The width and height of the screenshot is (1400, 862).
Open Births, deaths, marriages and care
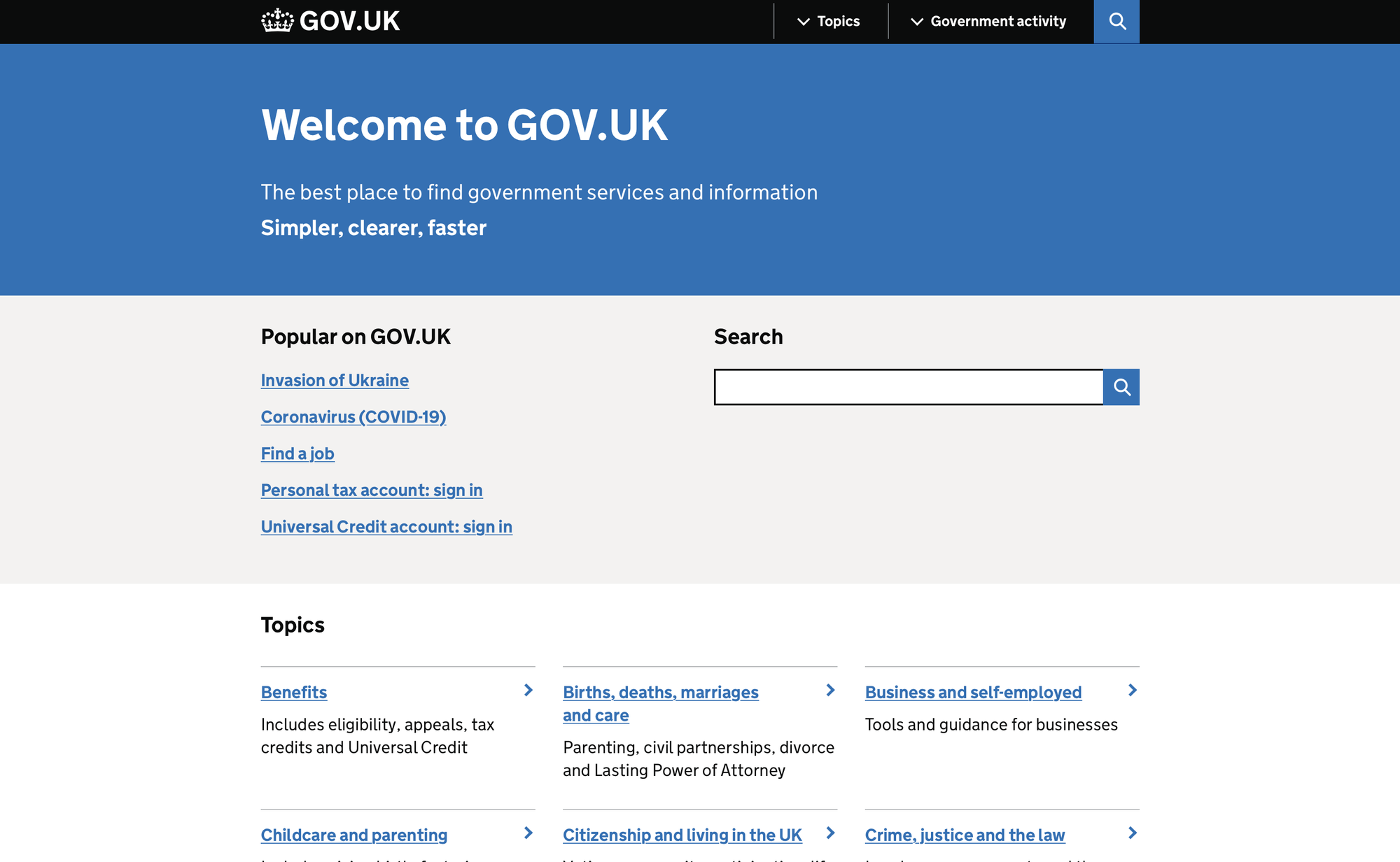tap(661, 704)
